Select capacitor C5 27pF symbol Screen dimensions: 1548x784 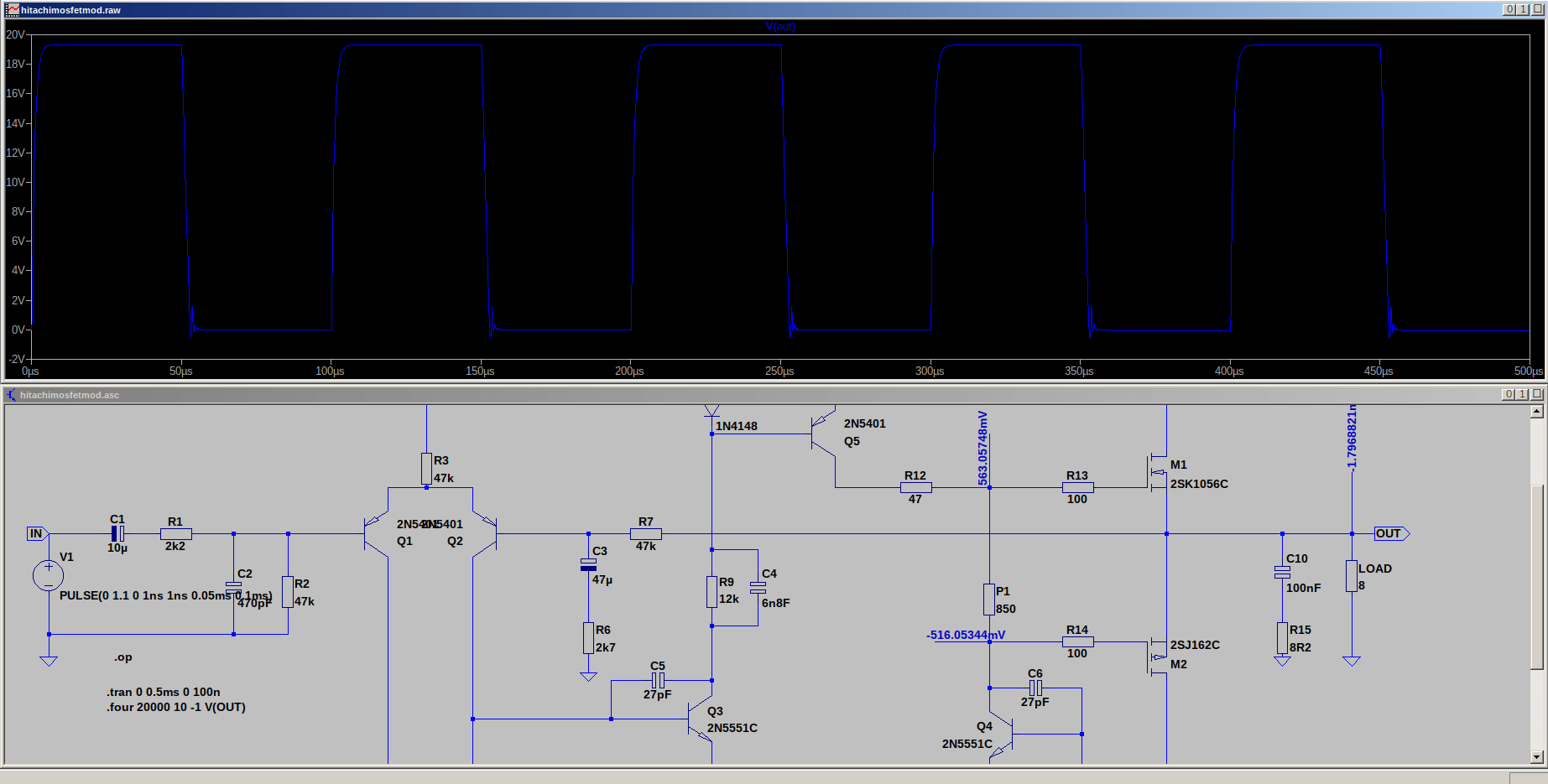coord(658,680)
